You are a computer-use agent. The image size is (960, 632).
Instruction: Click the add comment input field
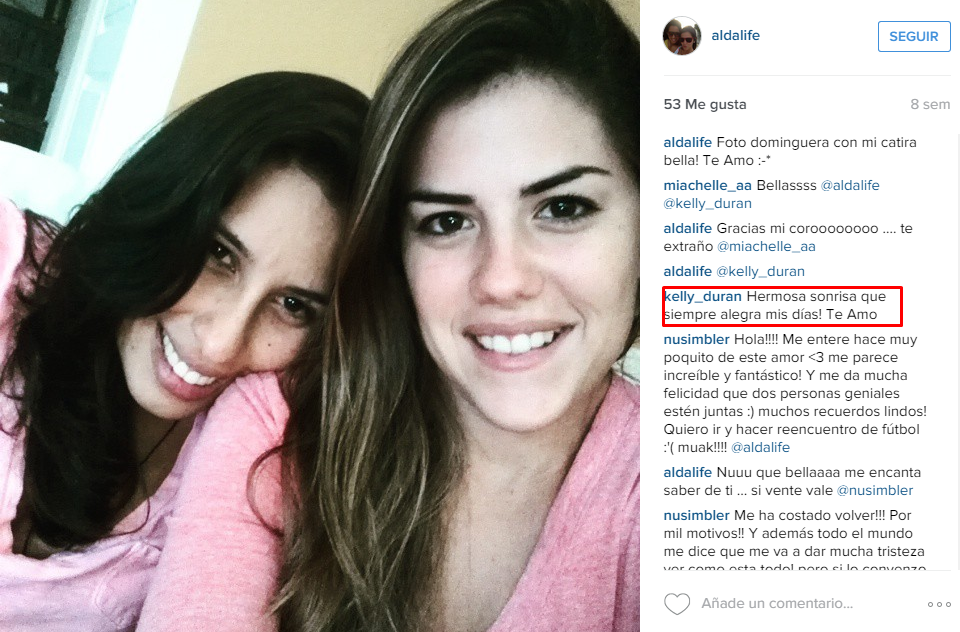pyautogui.click(x=777, y=604)
